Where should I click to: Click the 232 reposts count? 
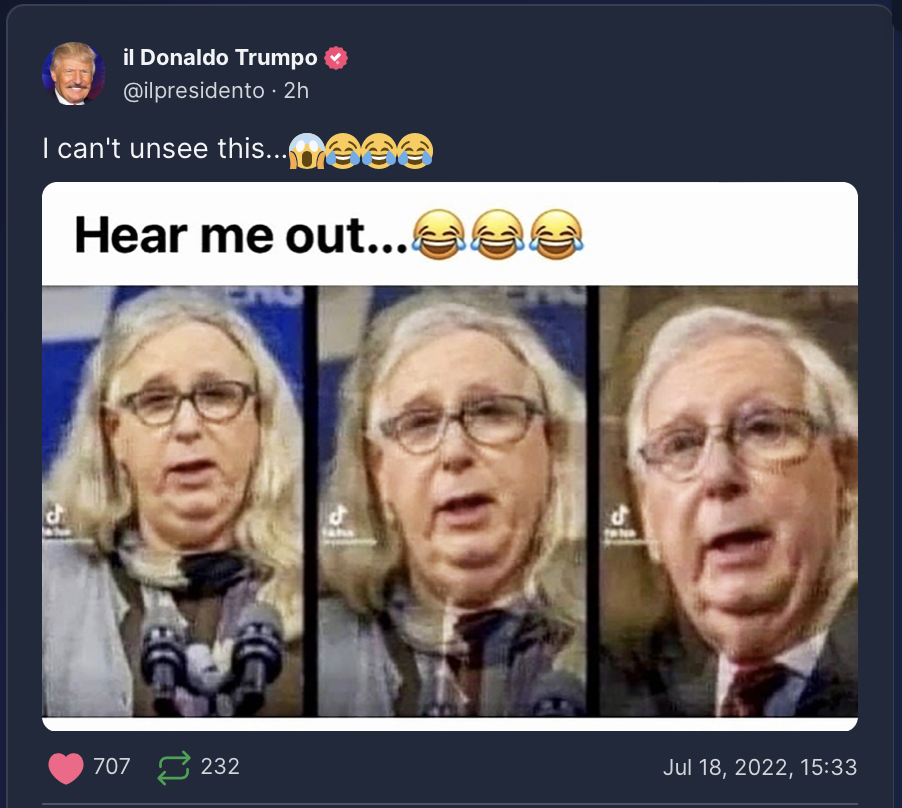coord(220,767)
